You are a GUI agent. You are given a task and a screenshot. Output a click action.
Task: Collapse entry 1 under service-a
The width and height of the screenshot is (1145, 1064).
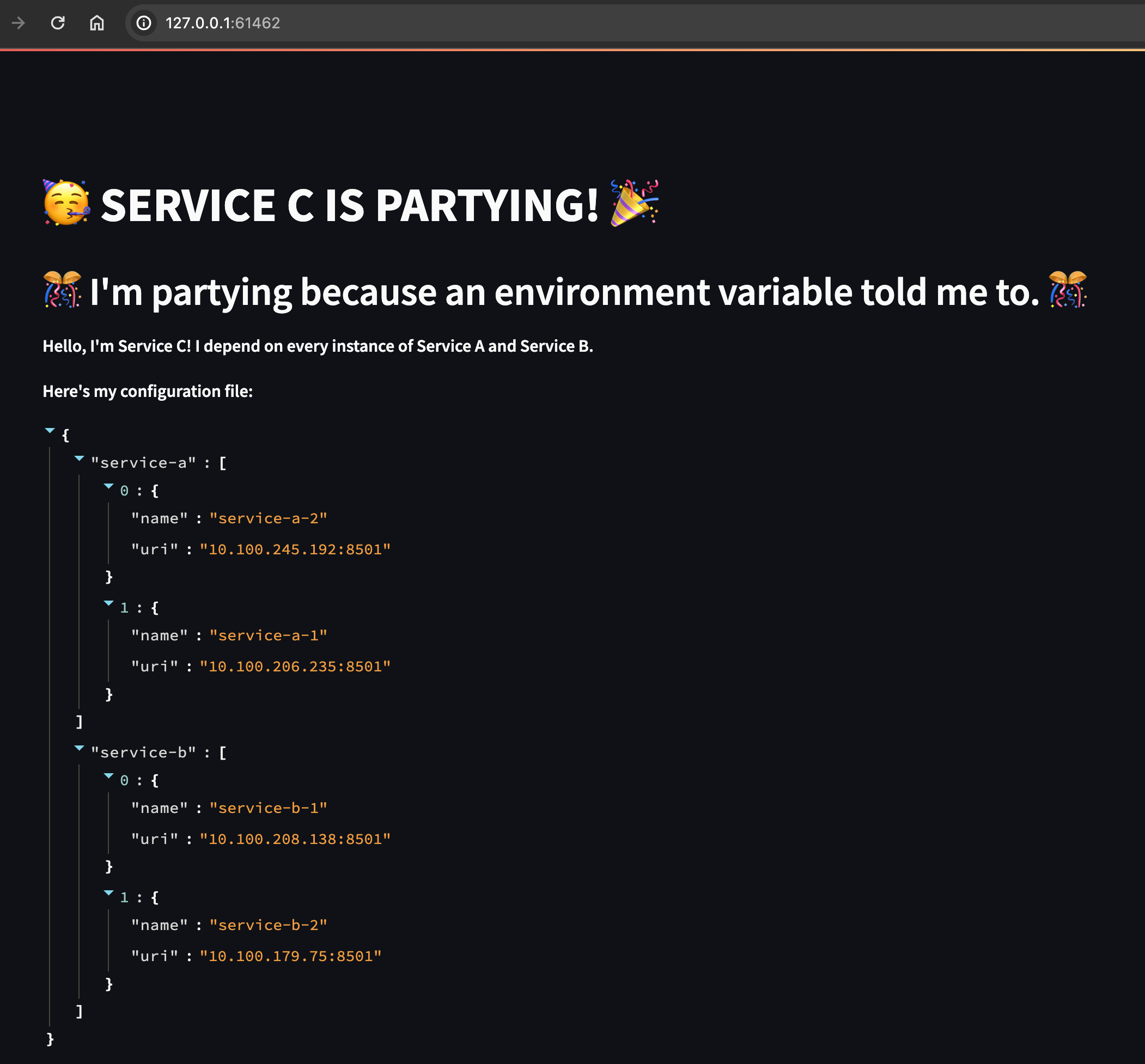point(108,603)
